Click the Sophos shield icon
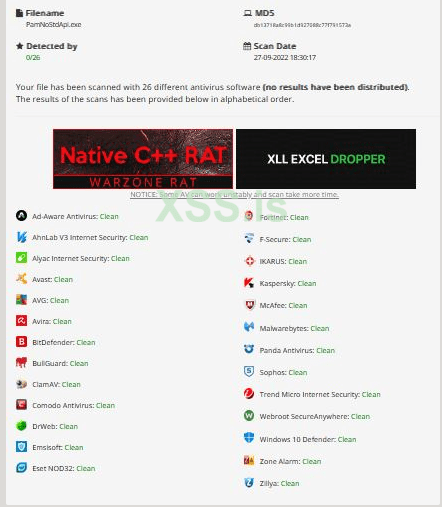The image size is (442, 507). click(x=249, y=371)
